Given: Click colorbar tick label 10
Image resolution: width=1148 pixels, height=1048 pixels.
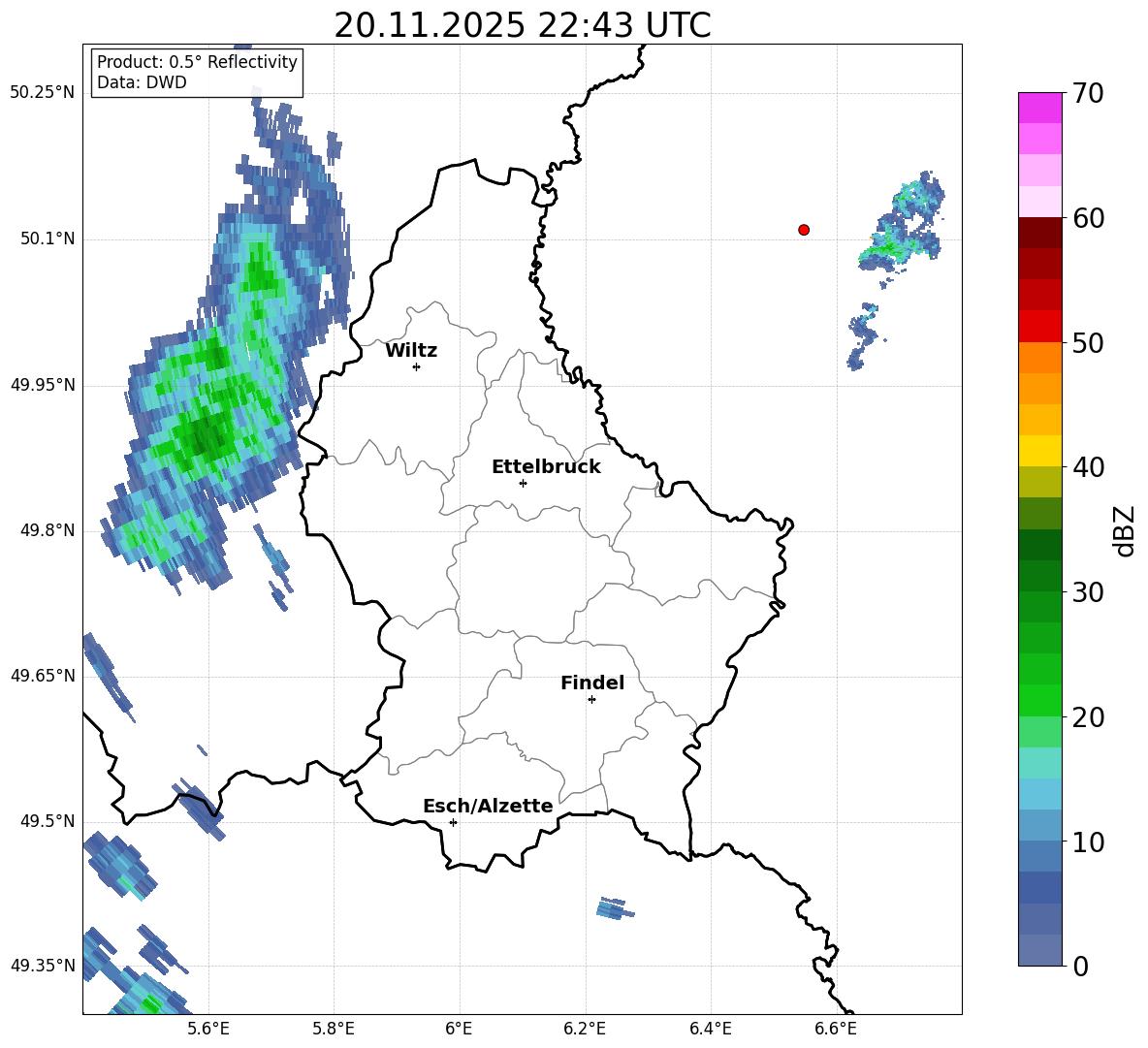Looking at the screenshot, I should click(x=1088, y=842).
